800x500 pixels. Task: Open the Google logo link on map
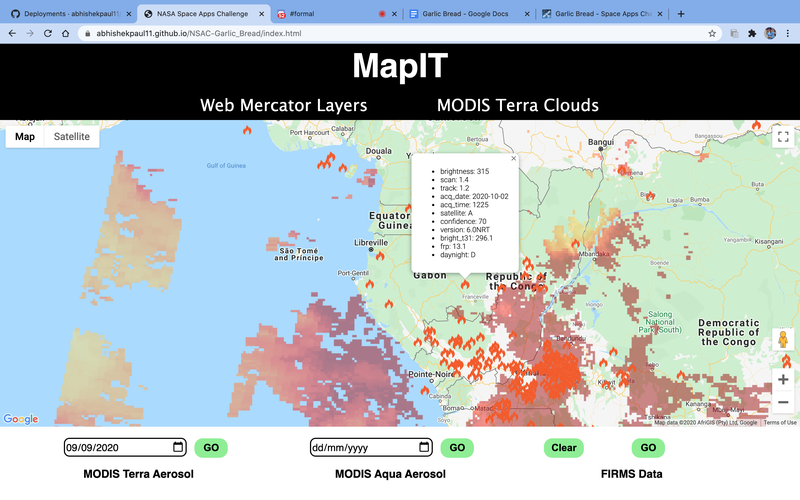(20, 419)
